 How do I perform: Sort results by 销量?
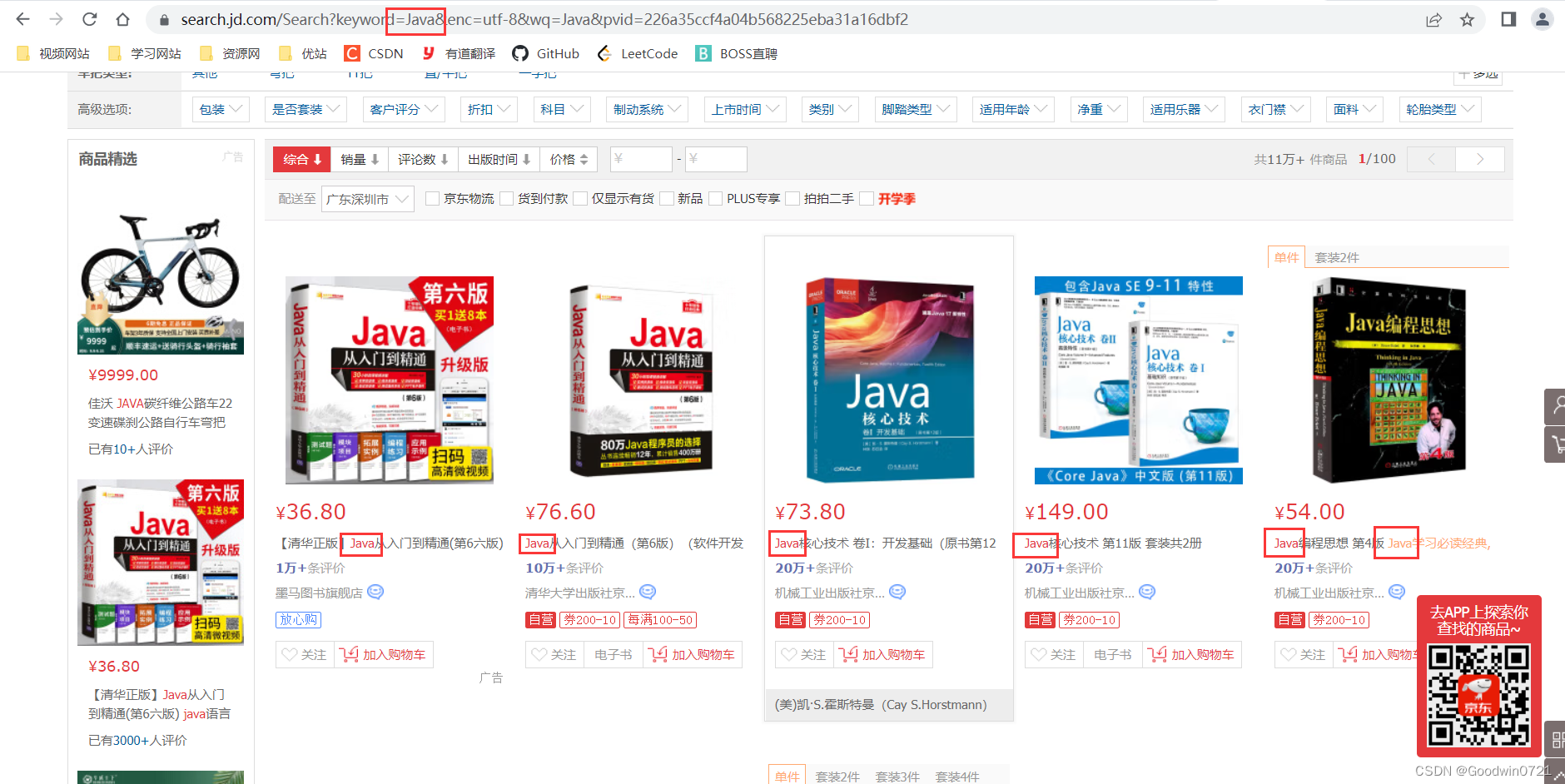[x=360, y=159]
